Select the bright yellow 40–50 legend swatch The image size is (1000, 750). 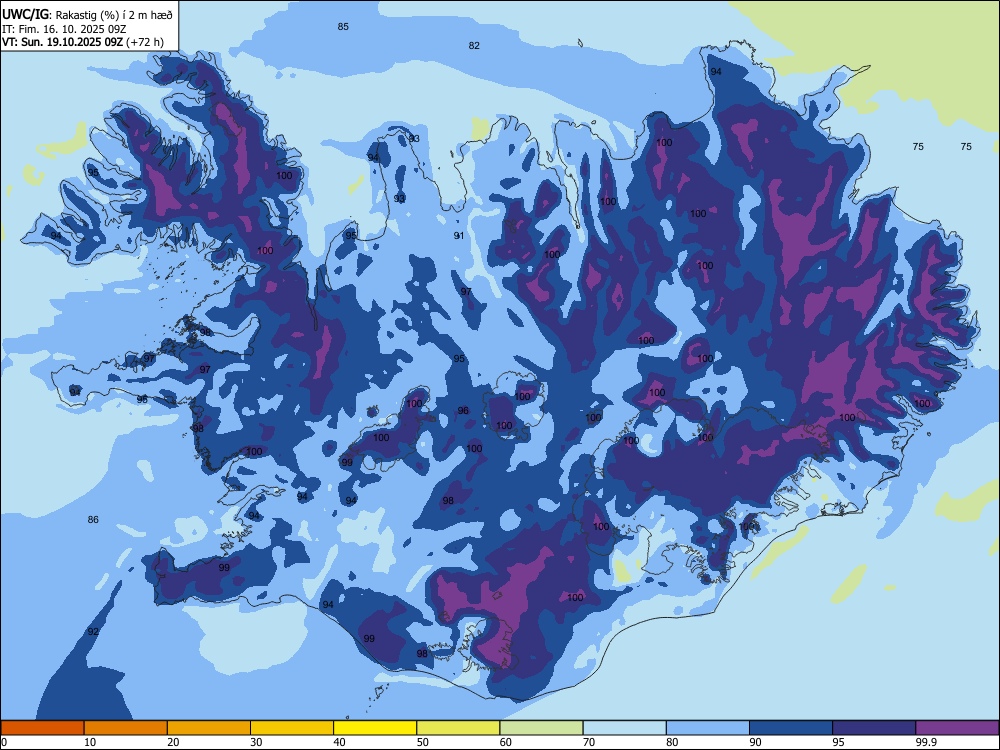point(375,728)
